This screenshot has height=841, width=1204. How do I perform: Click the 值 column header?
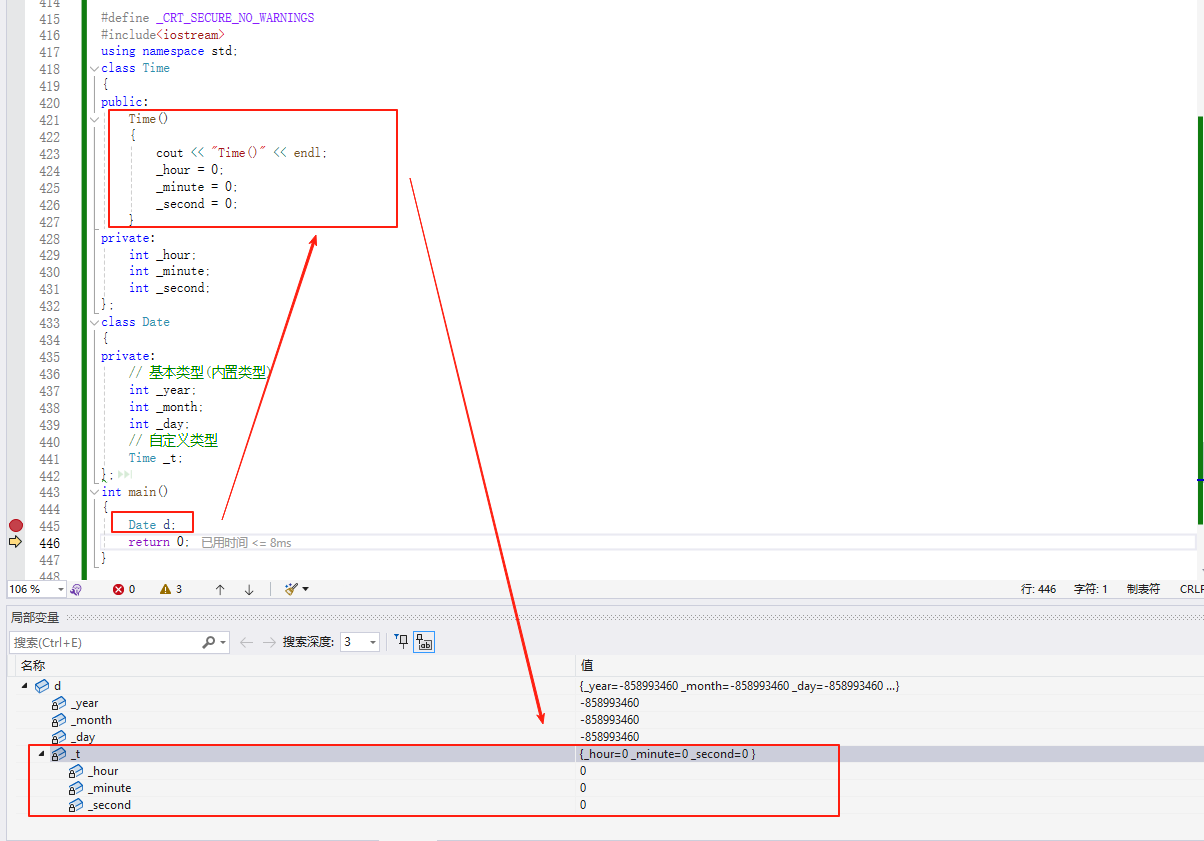[587, 665]
